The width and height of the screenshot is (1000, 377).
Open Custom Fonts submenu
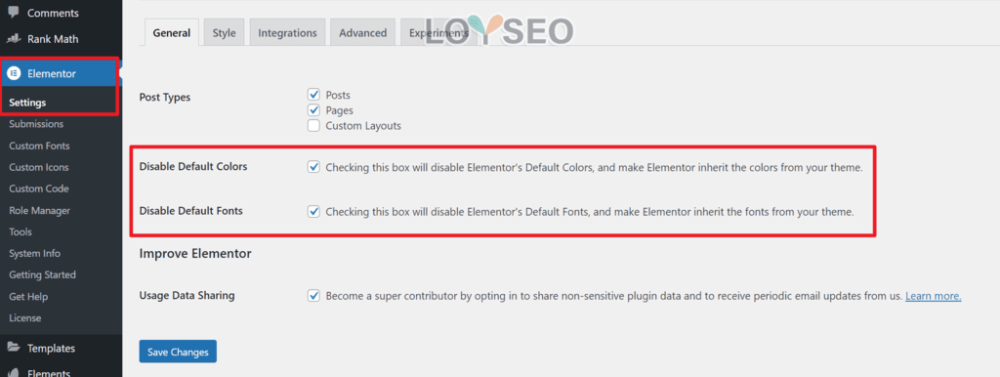coord(40,145)
